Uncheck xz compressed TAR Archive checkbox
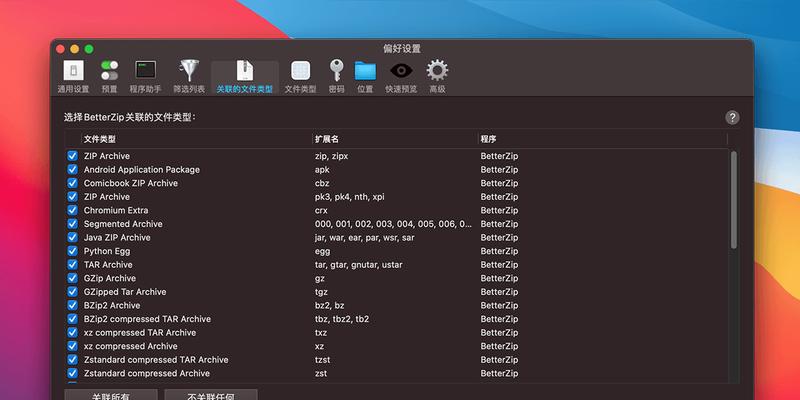Screen dimensions: 800x400 [x=72, y=333]
